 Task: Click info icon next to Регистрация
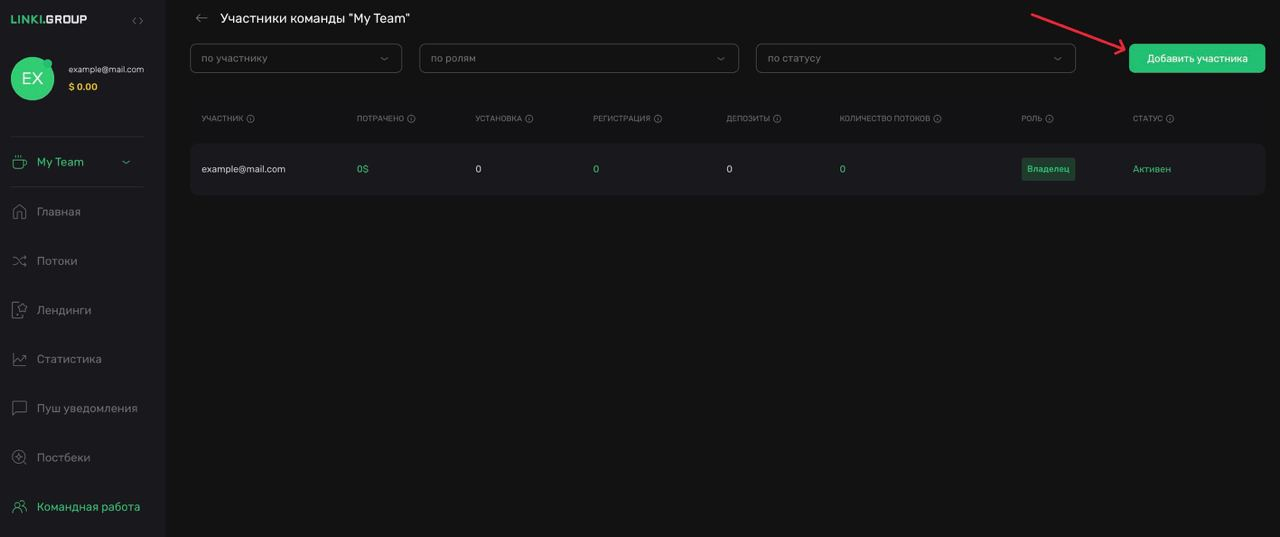point(657,119)
